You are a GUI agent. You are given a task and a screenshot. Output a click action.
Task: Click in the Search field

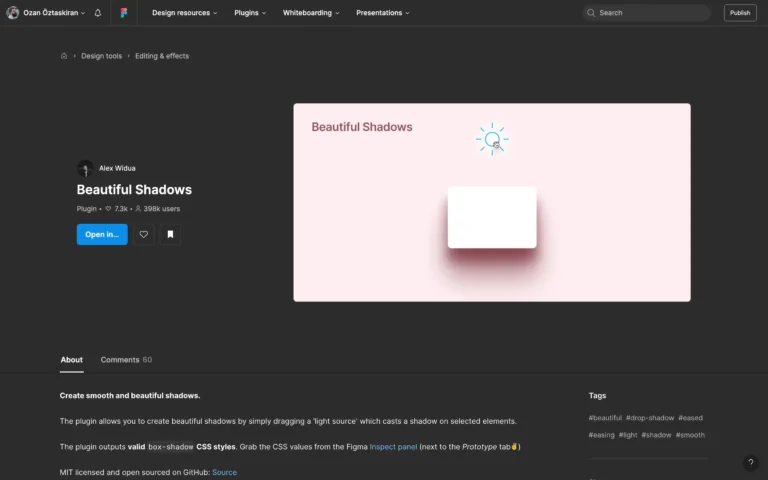point(647,13)
